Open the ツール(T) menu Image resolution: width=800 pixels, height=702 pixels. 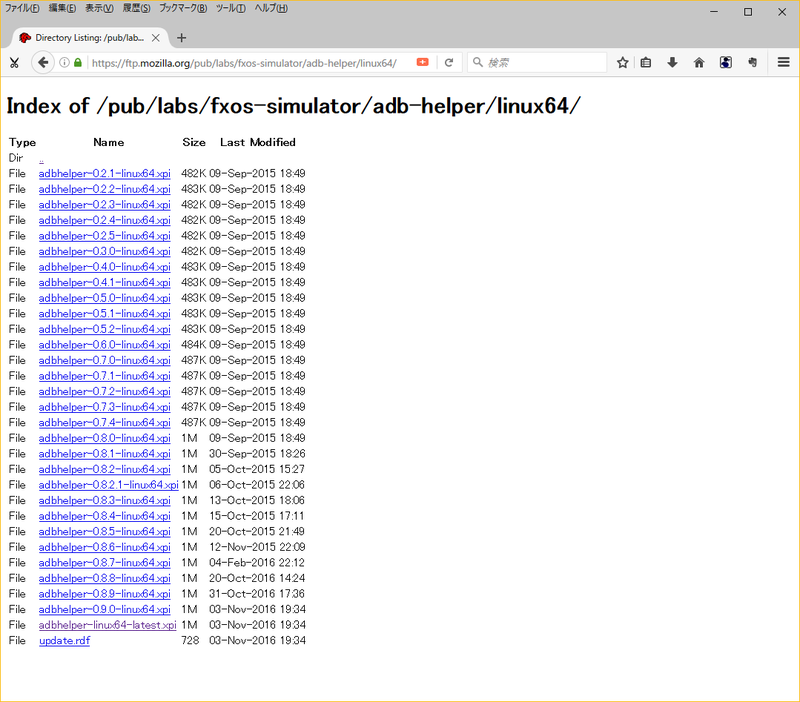coord(231,8)
